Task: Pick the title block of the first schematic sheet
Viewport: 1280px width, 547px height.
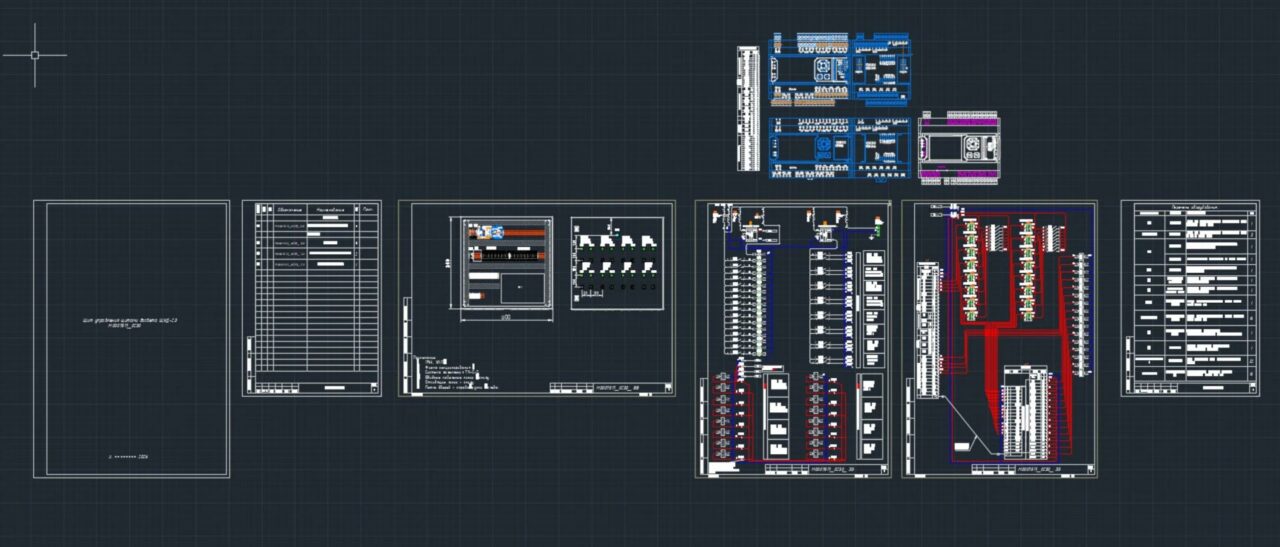Action: (x=827, y=467)
